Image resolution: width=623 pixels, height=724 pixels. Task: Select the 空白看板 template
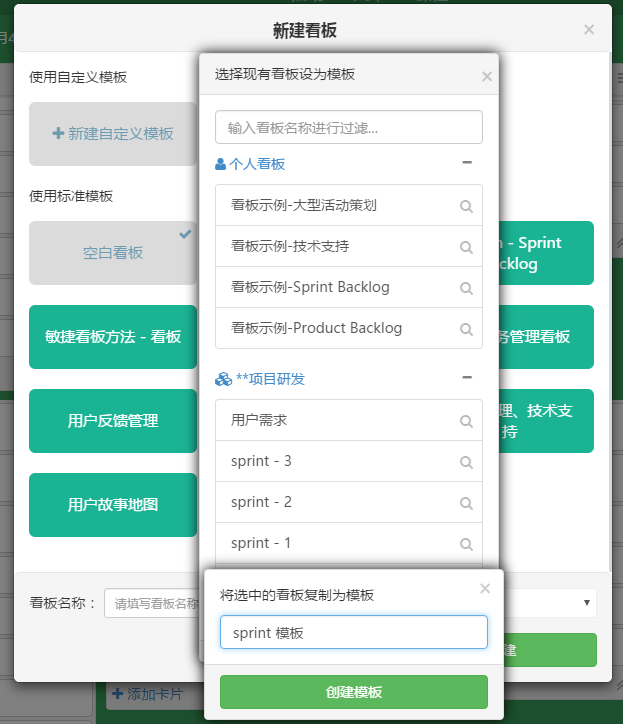[113, 253]
